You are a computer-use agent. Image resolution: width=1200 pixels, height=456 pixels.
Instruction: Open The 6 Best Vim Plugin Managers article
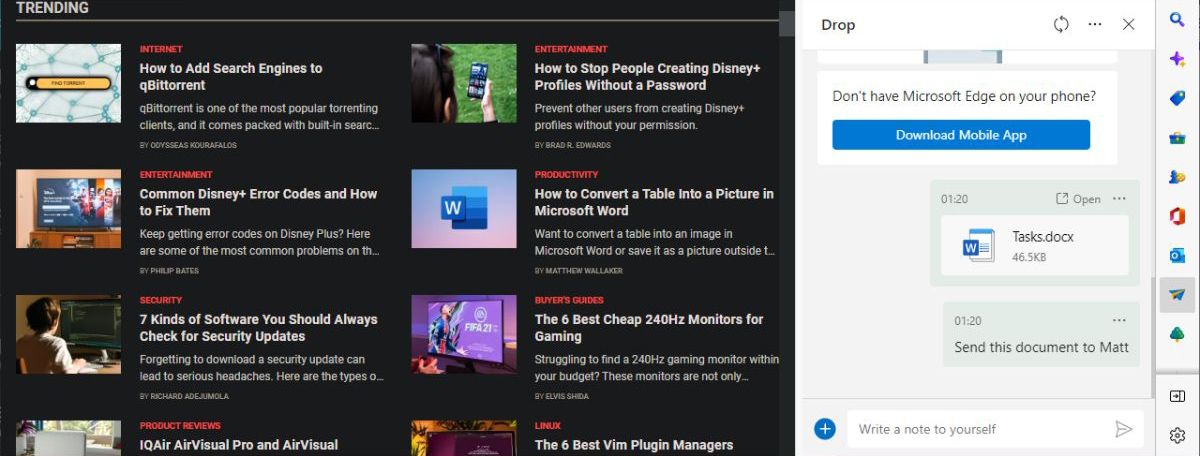point(634,445)
